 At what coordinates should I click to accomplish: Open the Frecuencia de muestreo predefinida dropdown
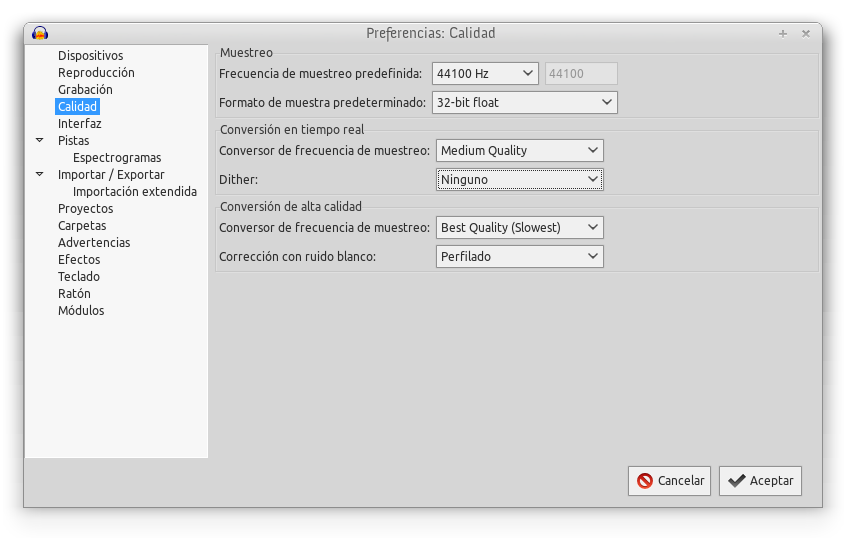tap(486, 73)
